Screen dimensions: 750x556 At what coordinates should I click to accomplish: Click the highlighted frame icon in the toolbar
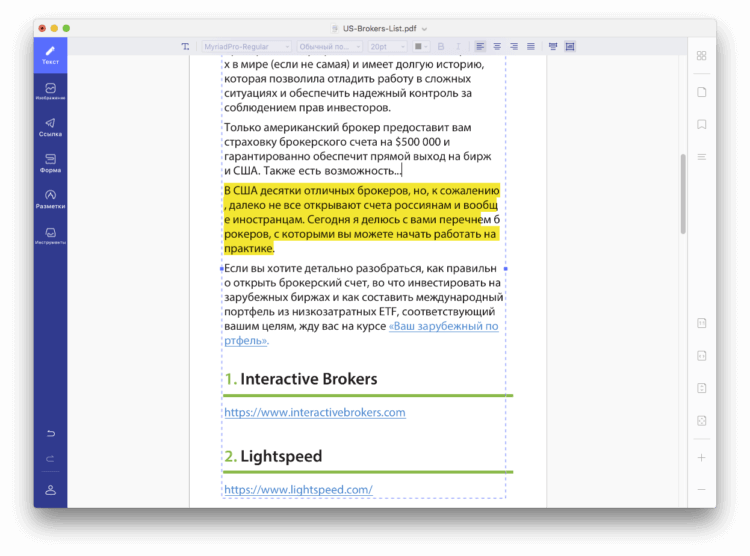coord(570,46)
